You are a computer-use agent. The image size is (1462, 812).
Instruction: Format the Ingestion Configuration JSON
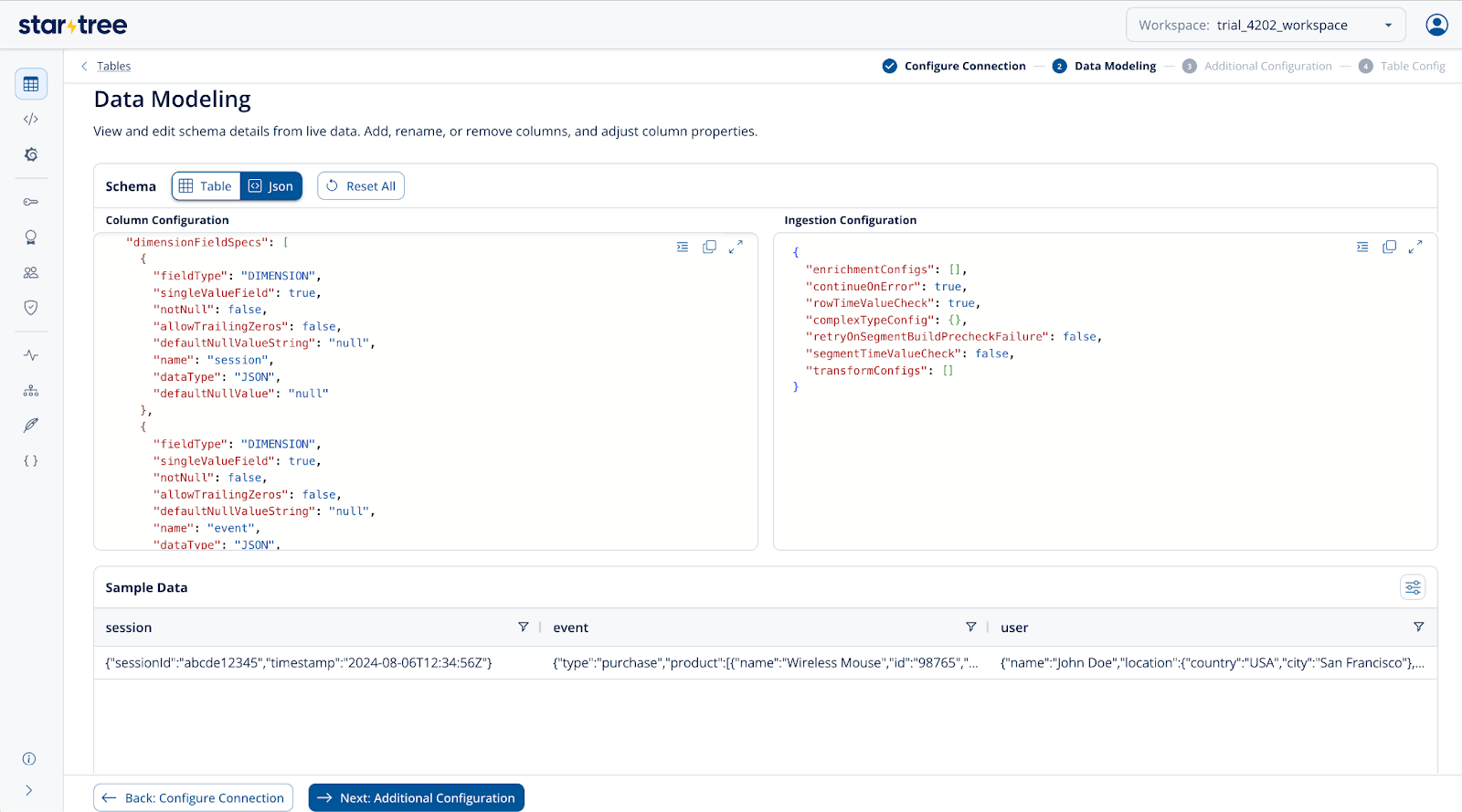coord(1362,248)
